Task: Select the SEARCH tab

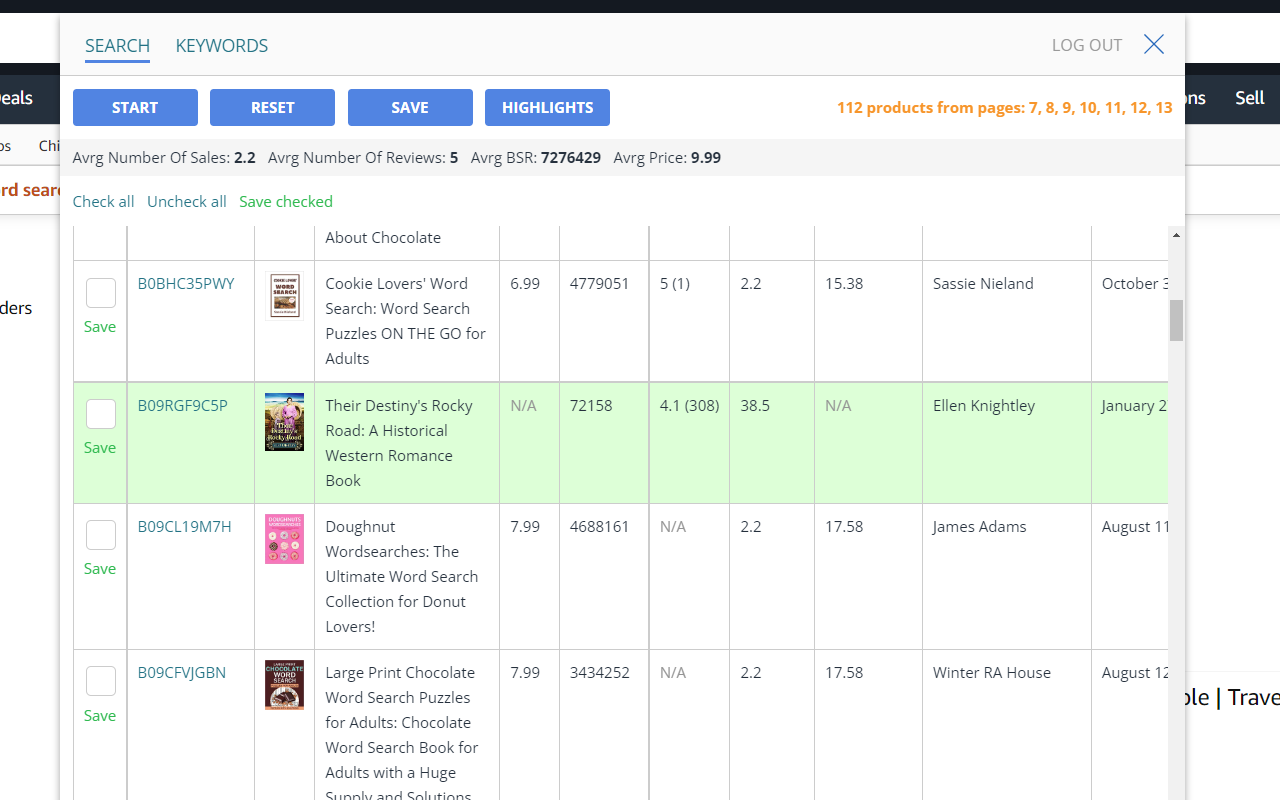Action: [117, 46]
